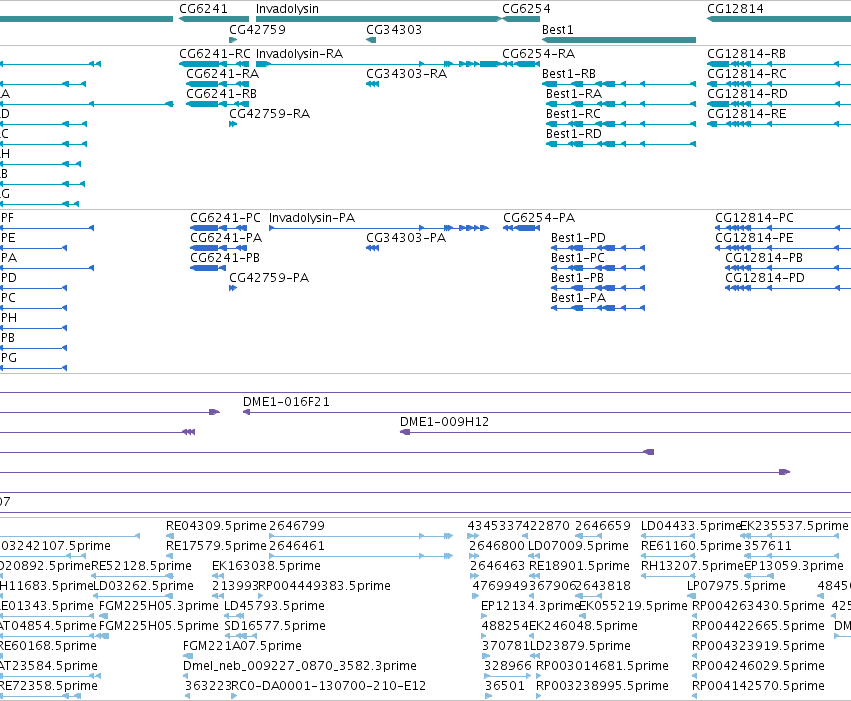Click the CG12814-PC protein label
This screenshot has width=851, height=701.
pyautogui.click(x=754, y=218)
